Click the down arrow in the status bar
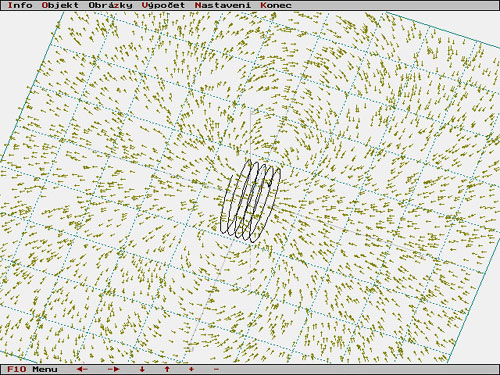Viewport: 500px width, 375px height. coord(142,369)
